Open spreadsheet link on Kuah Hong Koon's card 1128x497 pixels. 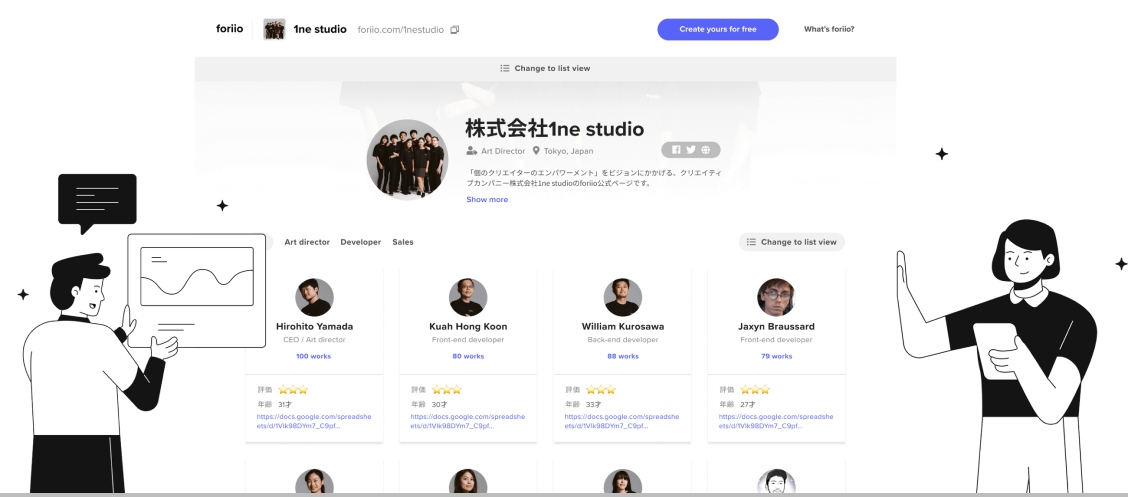click(x=468, y=421)
